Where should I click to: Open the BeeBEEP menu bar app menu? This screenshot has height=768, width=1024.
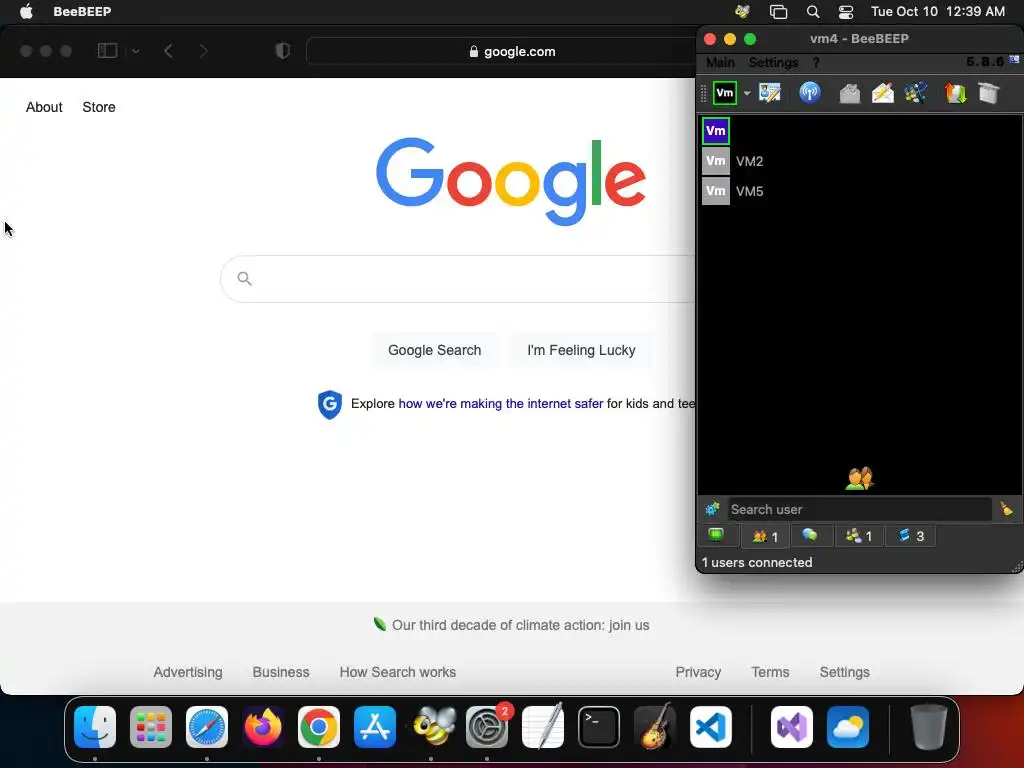point(82,11)
